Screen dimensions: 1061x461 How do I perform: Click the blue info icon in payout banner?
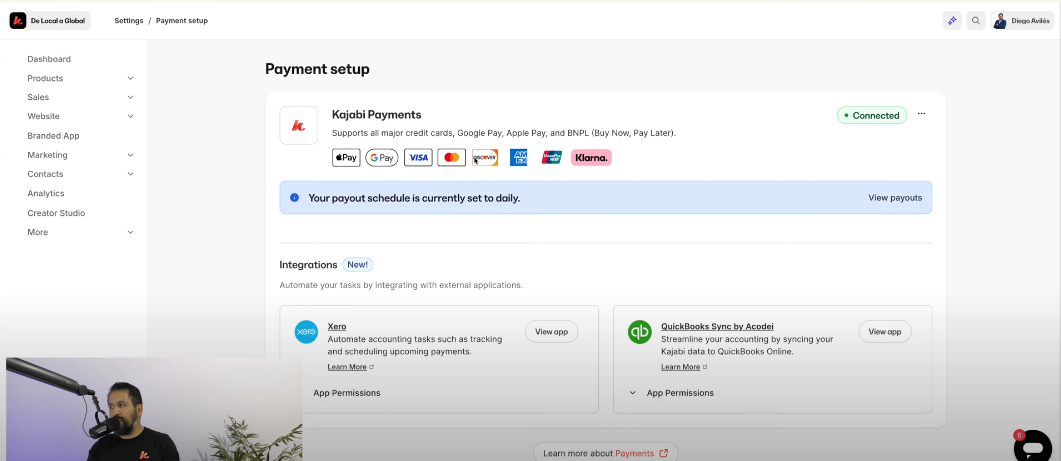294,198
